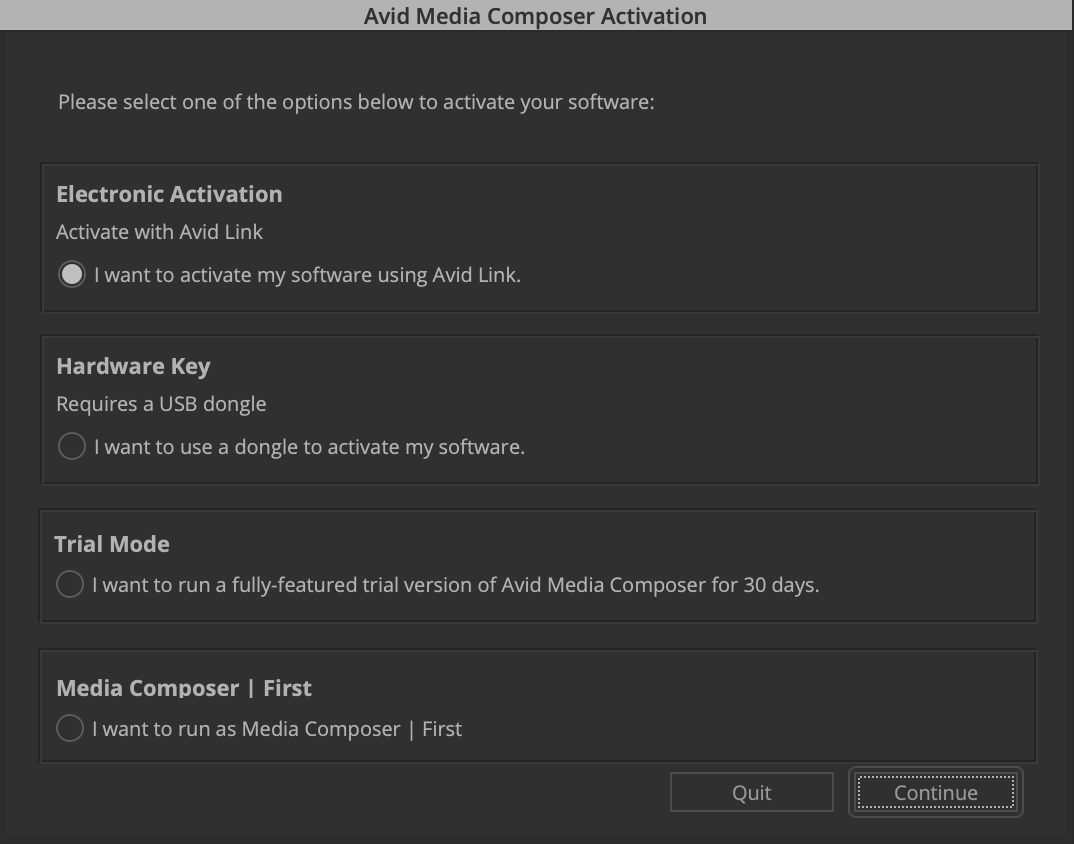This screenshot has width=1074, height=844.
Task: Click the fully-featured trial version label text
Action: 455,585
